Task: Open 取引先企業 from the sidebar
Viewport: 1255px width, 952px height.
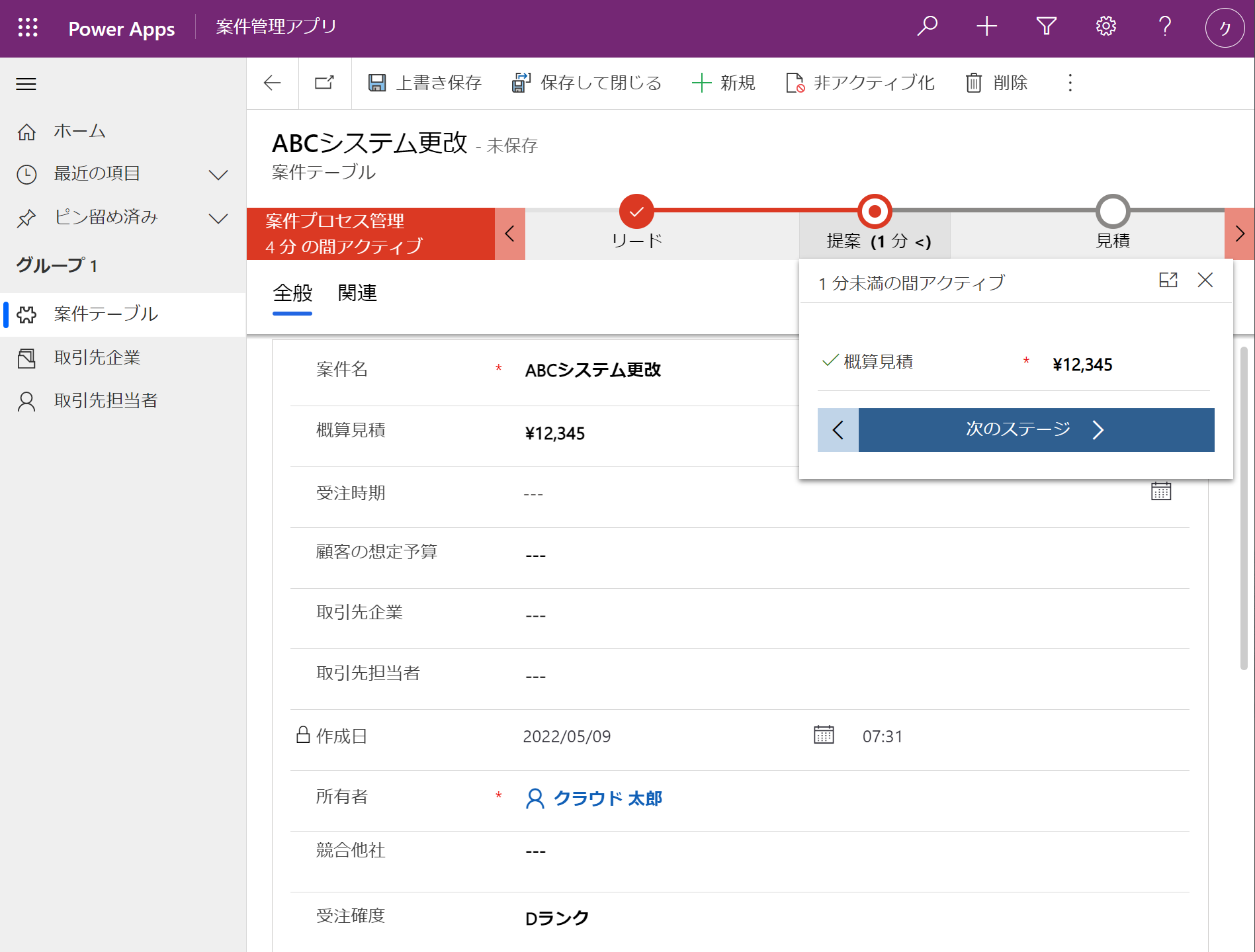Action: point(97,357)
